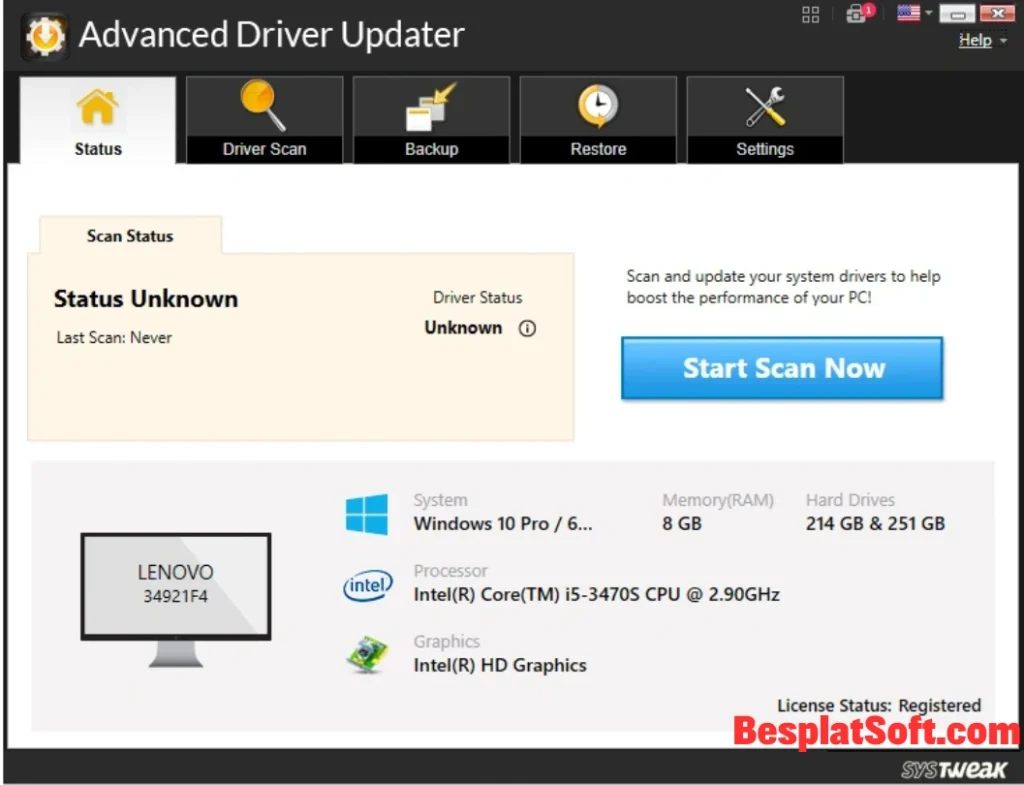This screenshot has height=785, width=1024.
Task: Click the grid apps icon in titlebar
Action: [x=810, y=14]
